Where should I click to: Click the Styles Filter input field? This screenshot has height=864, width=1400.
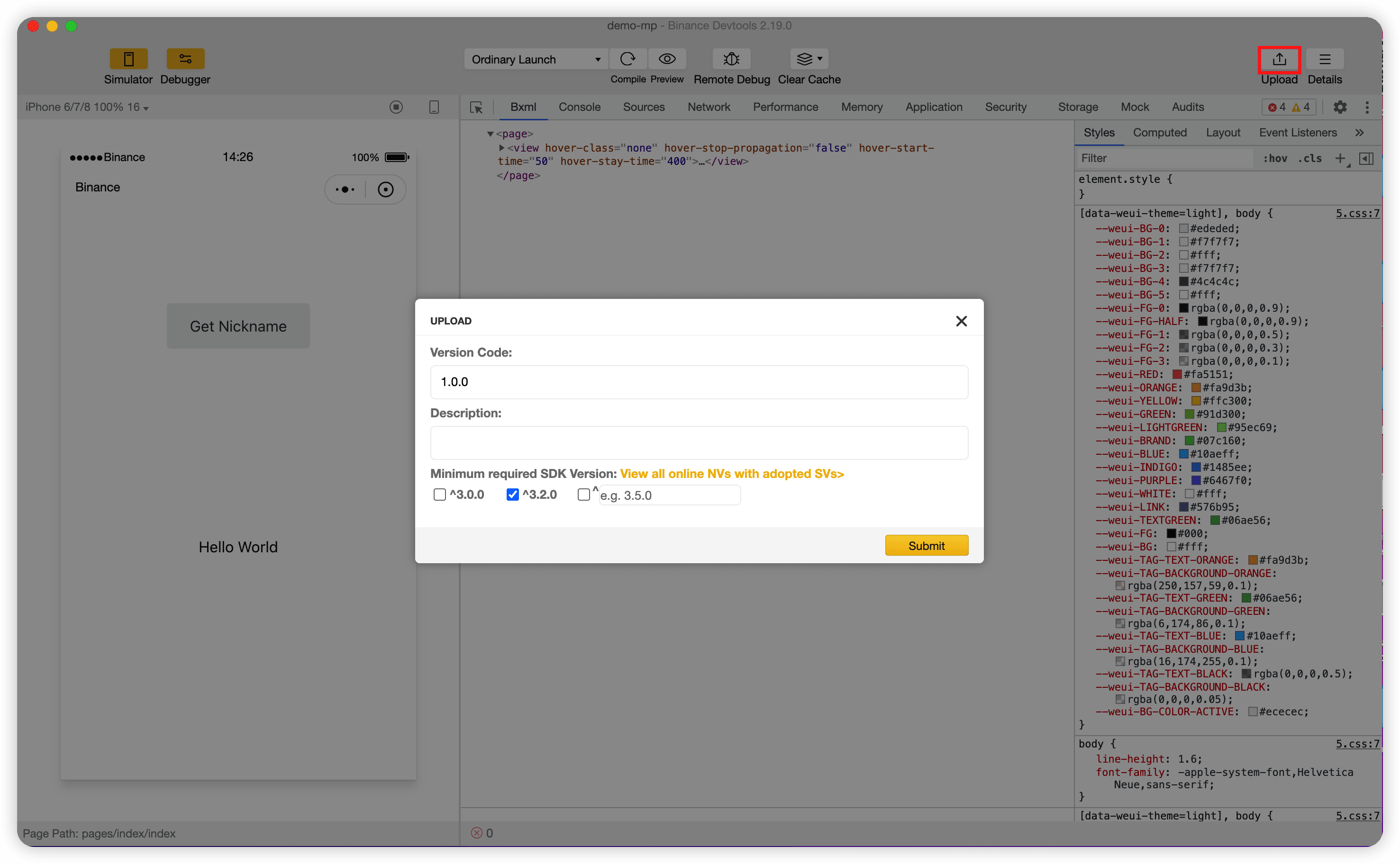point(1165,158)
